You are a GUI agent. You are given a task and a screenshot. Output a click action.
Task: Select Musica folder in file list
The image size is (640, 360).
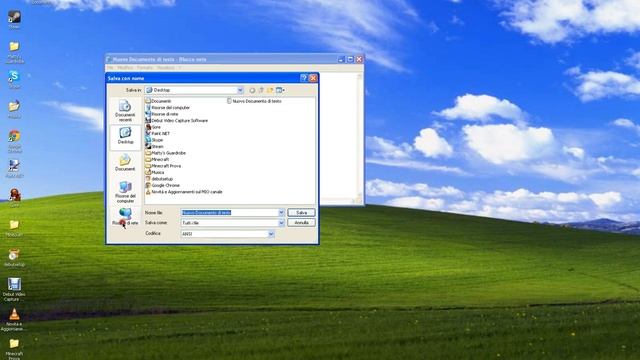tap(155, 172)
